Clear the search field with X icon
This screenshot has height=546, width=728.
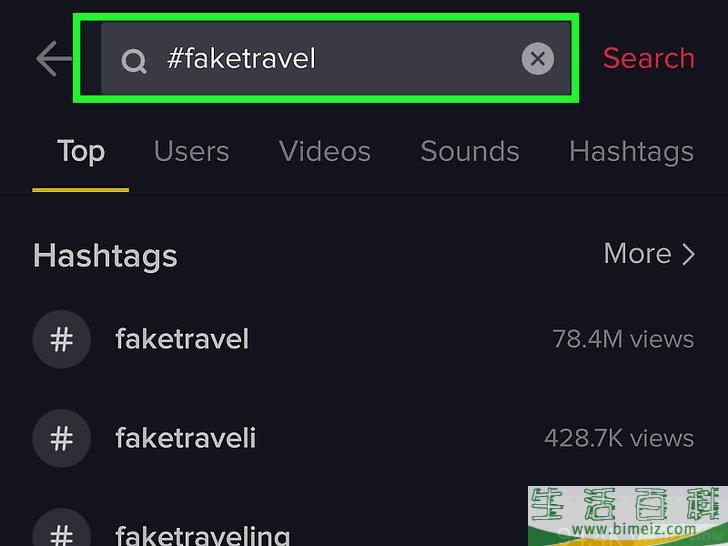pos(538,58)
